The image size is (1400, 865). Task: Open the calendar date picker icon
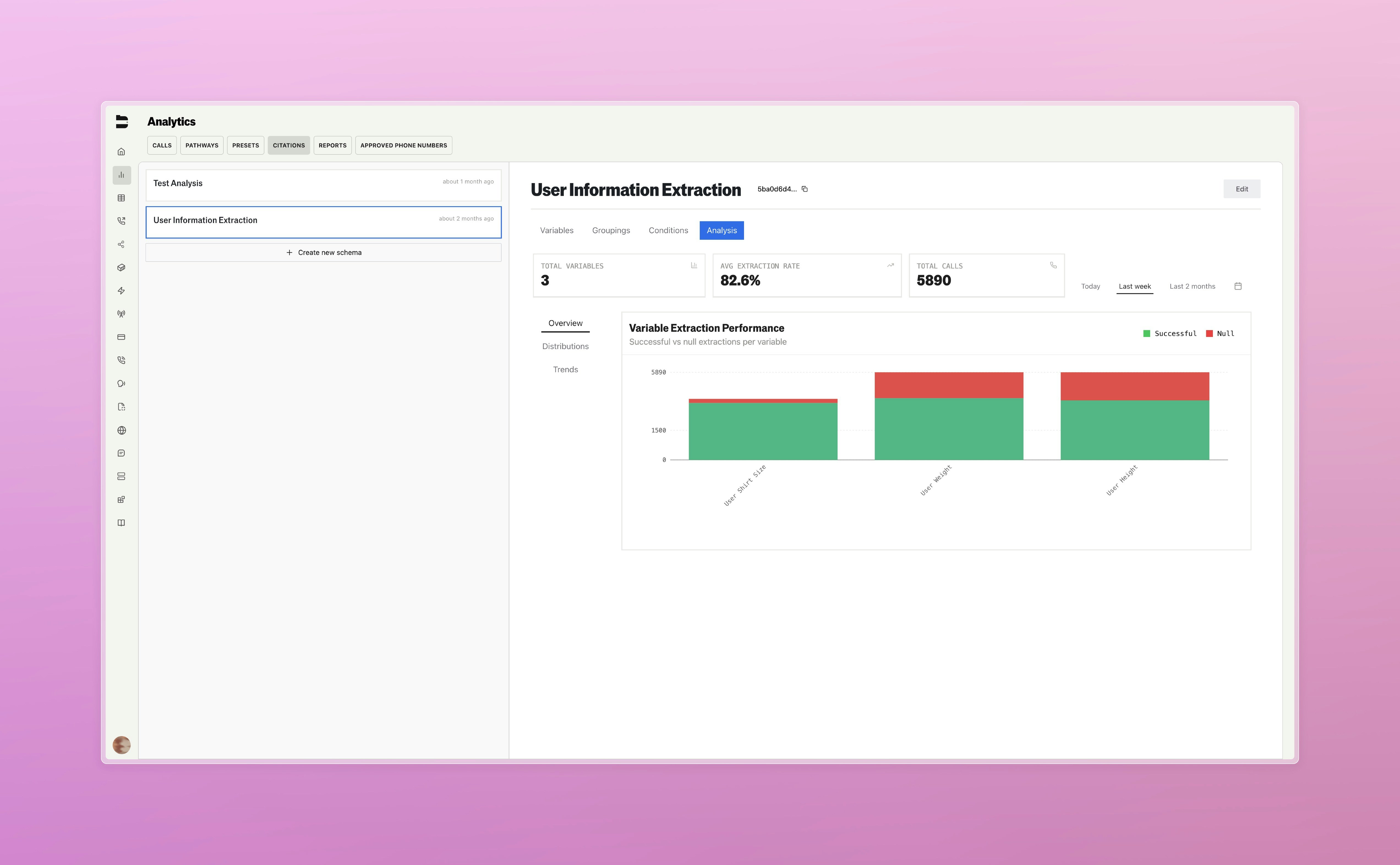click(x=1238, y=286)
